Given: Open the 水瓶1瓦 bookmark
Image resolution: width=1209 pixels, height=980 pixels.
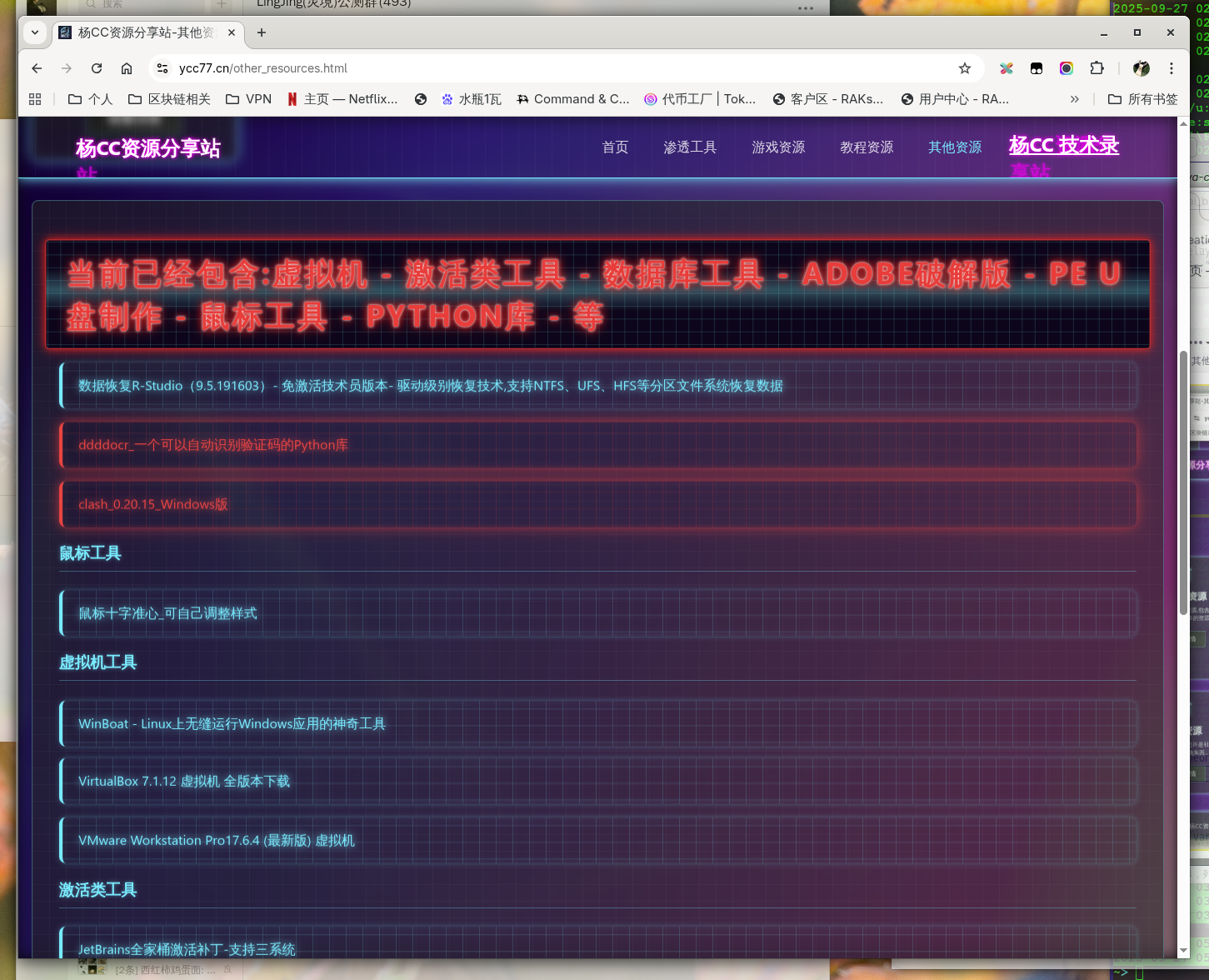Looking at the screenshot, I should [472, 99].
